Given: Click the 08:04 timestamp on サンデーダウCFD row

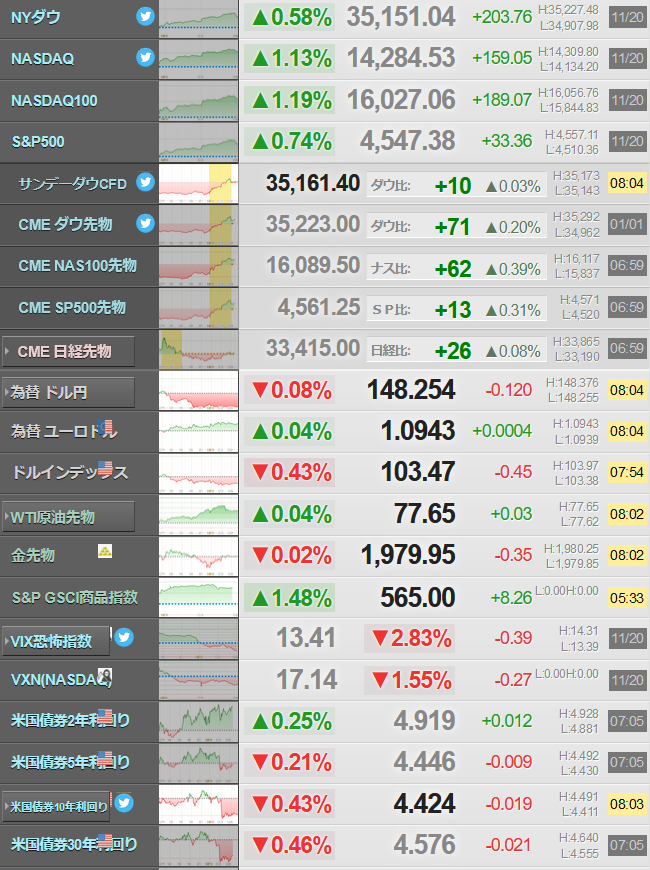Looking at the screenshot, I should [627, 183].
